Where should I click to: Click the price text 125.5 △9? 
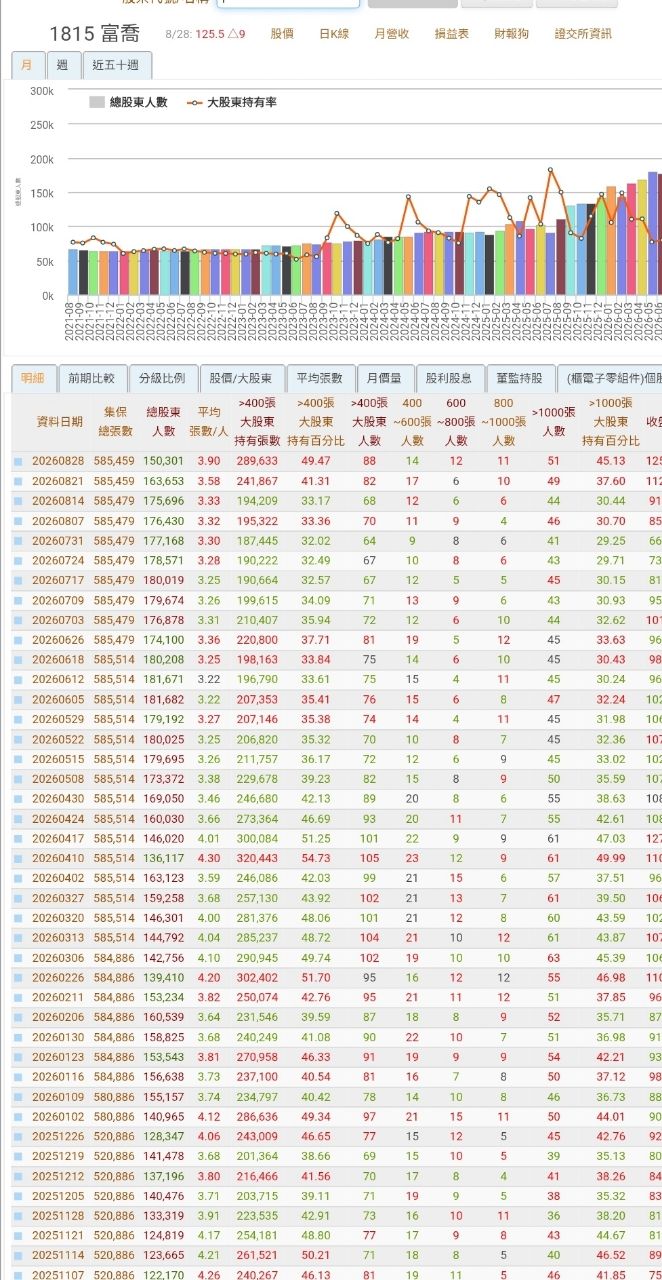(220, 34)
